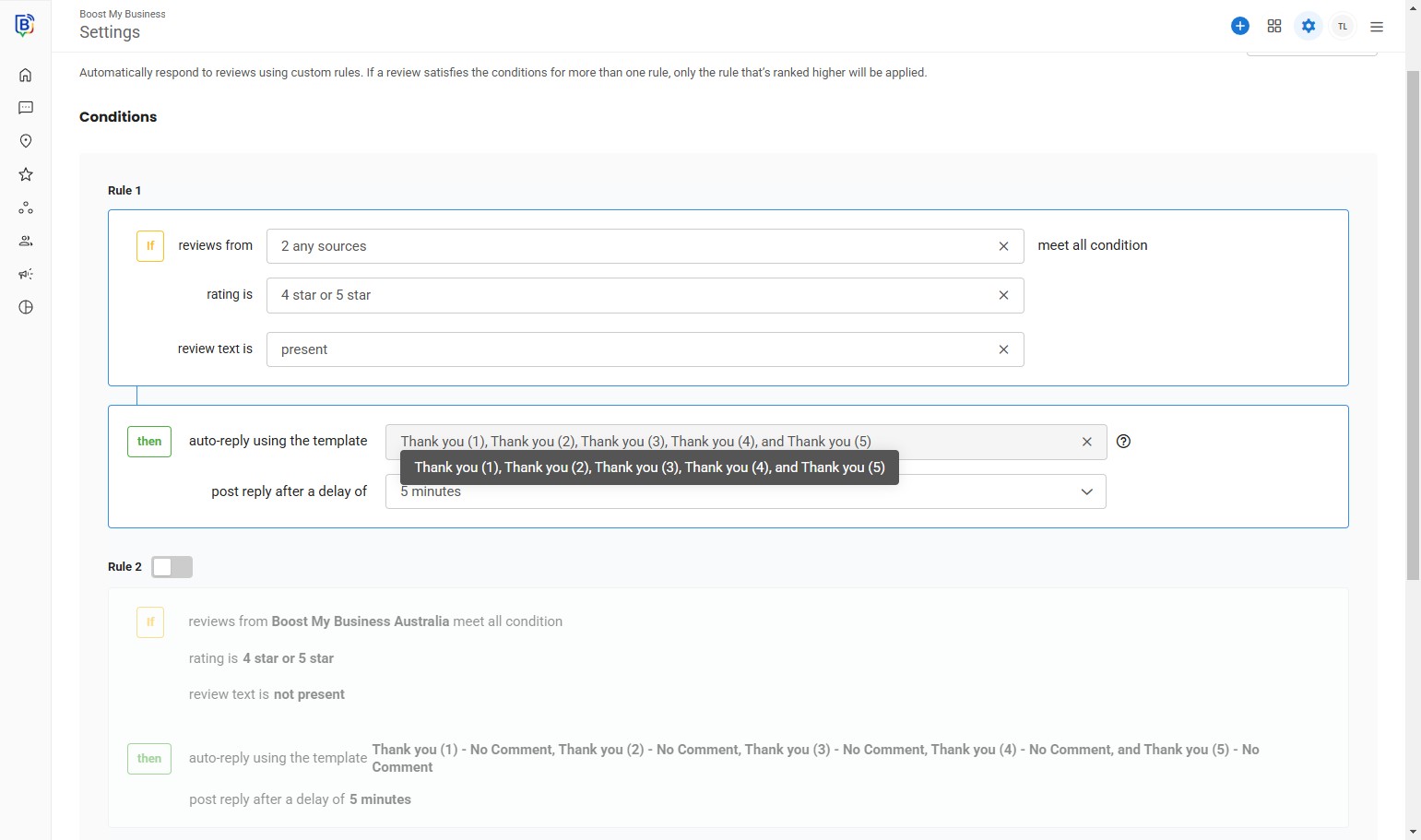Open the campaigns megaphone icon in sidebar

point(26,274)
